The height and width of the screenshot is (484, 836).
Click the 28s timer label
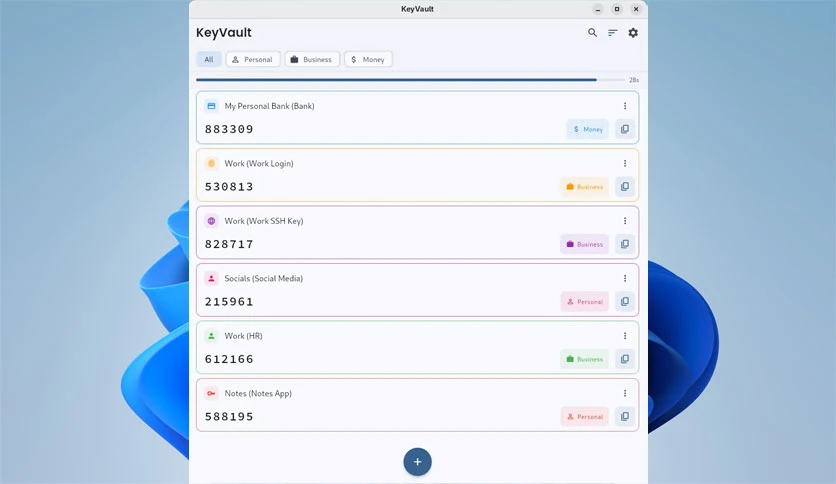pyautogui.click(x=634, y=80)
